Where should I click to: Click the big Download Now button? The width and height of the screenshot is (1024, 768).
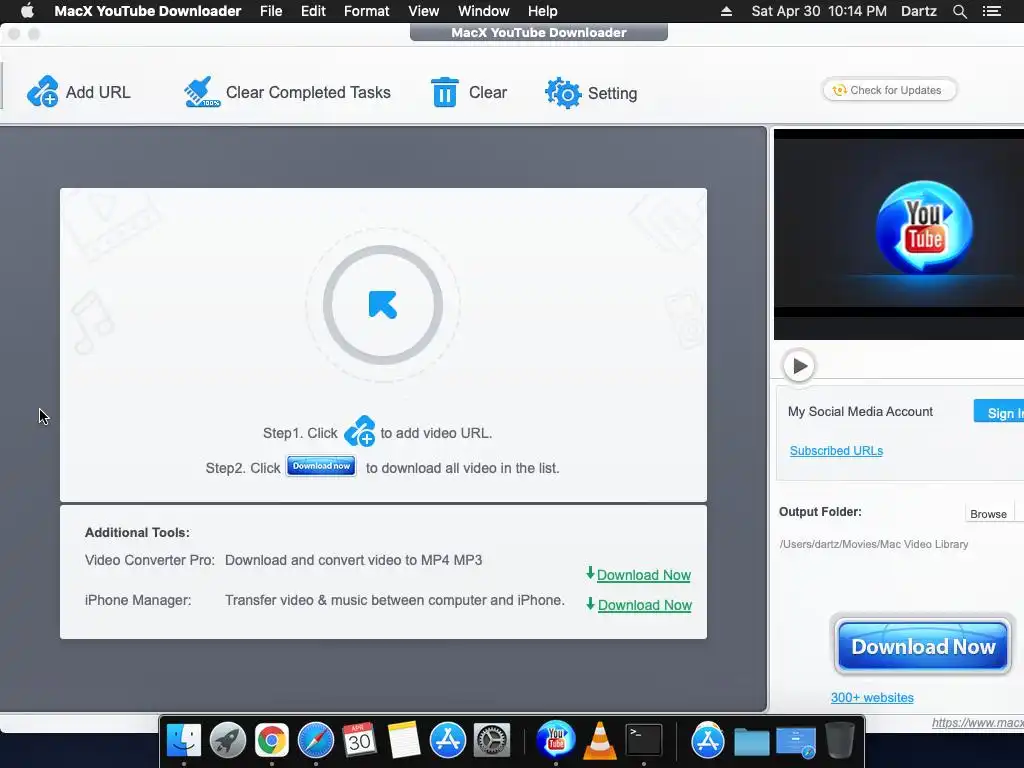click(923, 647)
